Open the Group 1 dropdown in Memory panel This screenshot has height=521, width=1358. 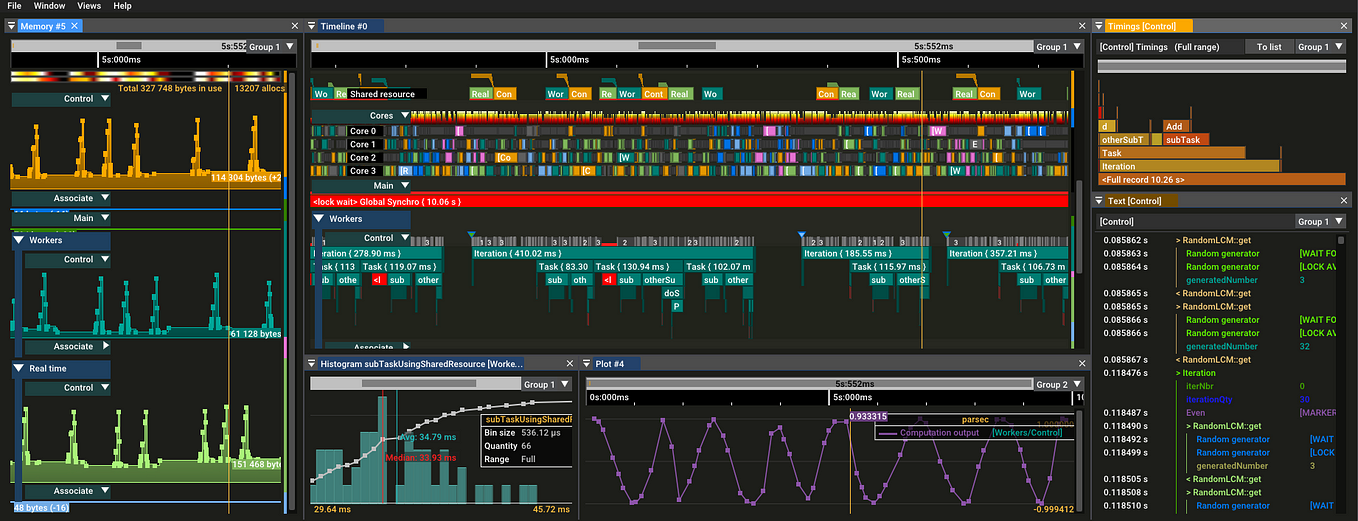[271, 46]
